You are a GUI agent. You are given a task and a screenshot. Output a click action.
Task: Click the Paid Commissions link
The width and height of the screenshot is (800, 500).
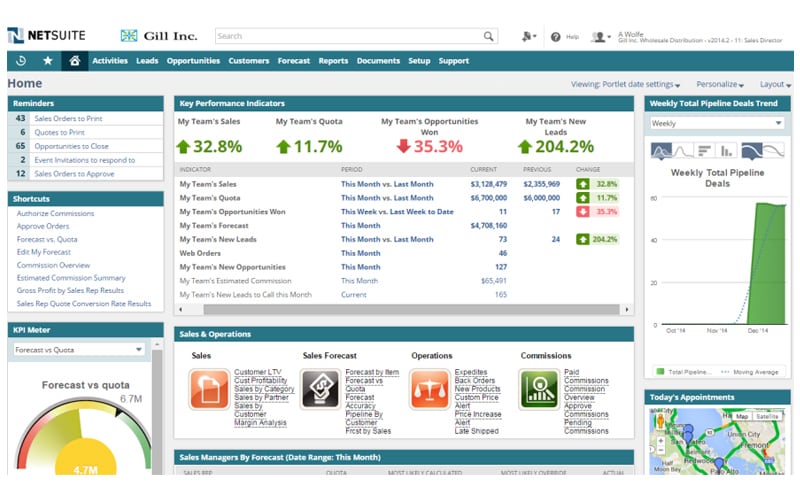click(x=586, y=376)
